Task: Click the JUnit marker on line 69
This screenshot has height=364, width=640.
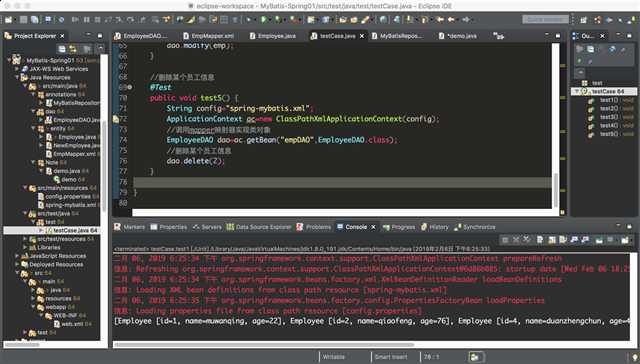Action: (130, 87)
